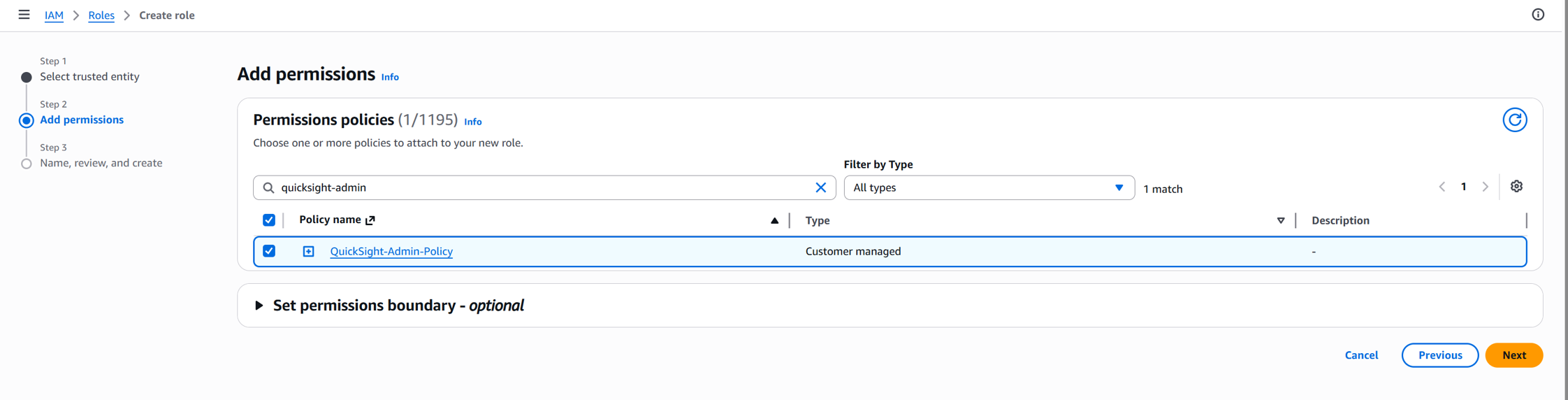Click the Cancel button
Image resolution: width=1568 pixels, height=400 pixels.
1361,355
